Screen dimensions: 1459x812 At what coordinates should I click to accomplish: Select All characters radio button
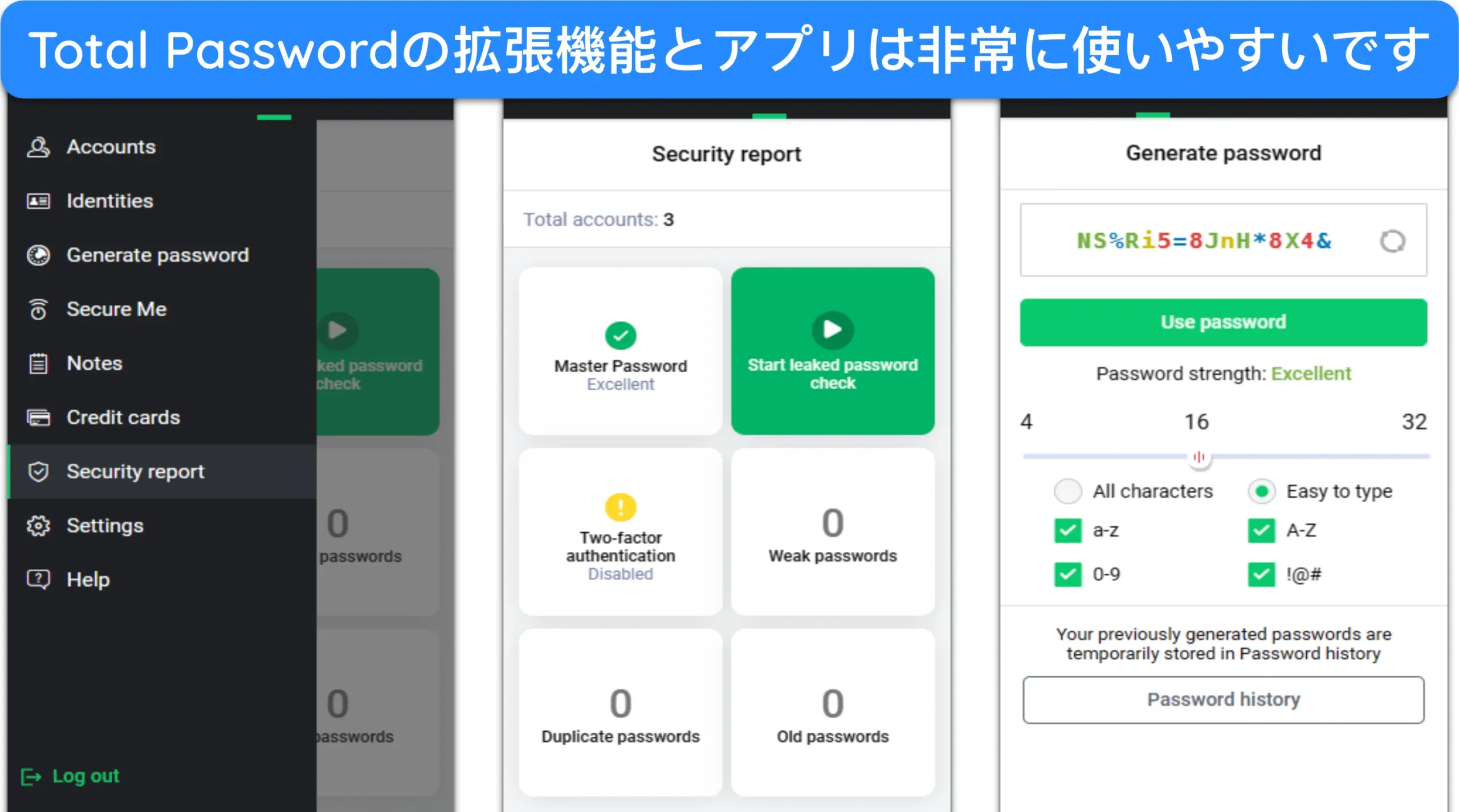[1067, 491]
